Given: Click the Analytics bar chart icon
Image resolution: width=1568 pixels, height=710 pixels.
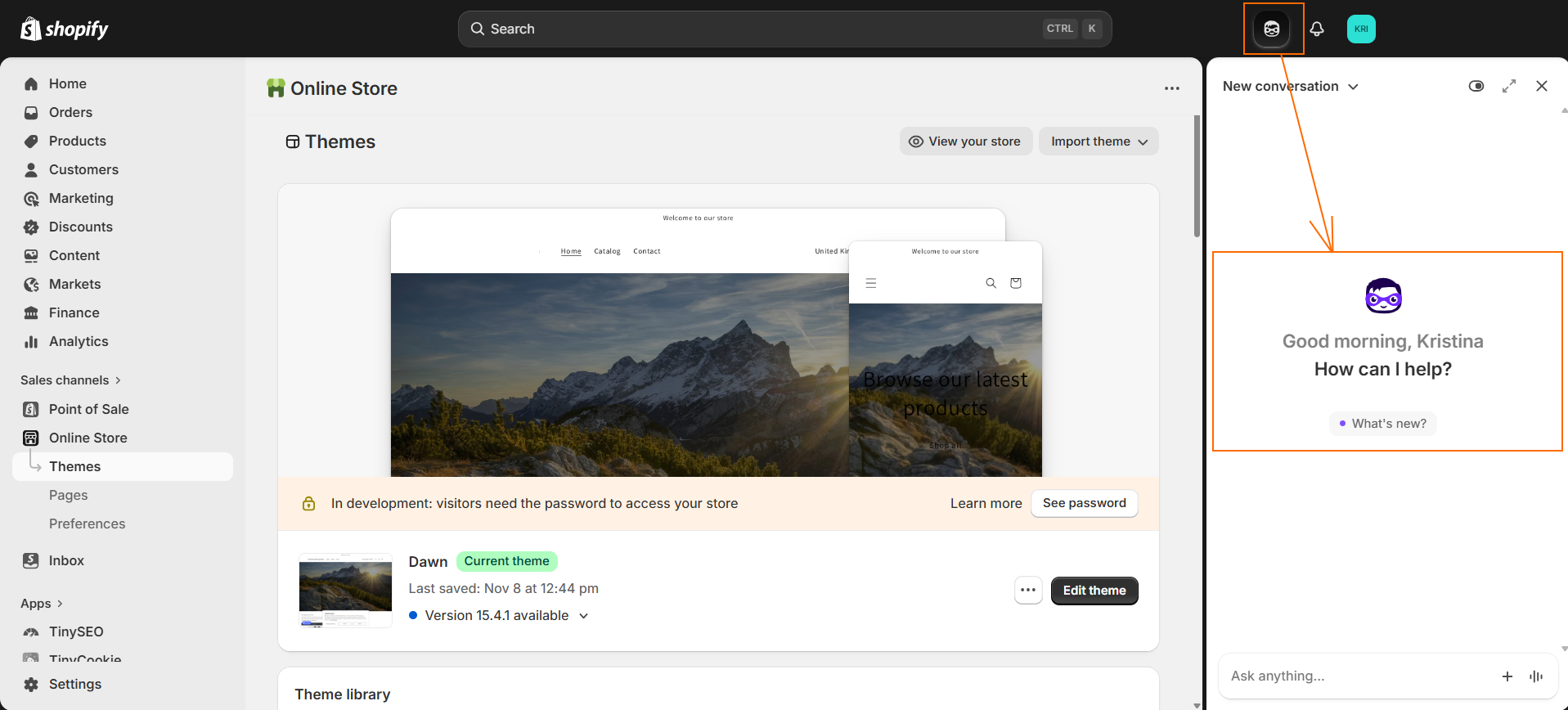Looking at the screenshot, I should click(31, 341).
